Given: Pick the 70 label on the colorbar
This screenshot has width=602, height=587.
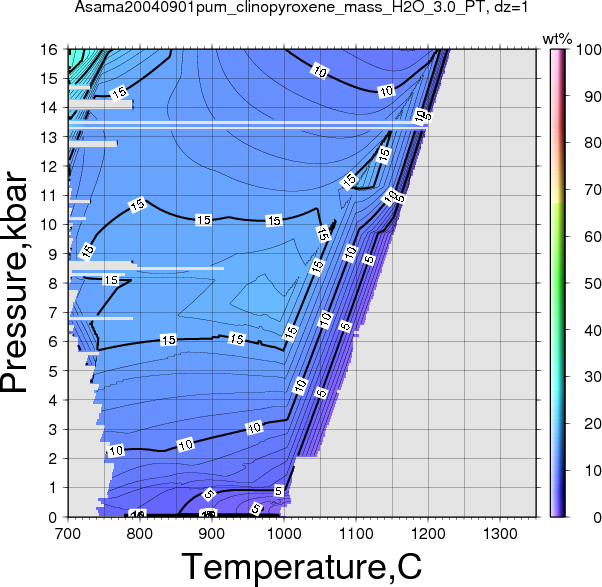Looking at the screenshot, I should [x=592, y=190].
